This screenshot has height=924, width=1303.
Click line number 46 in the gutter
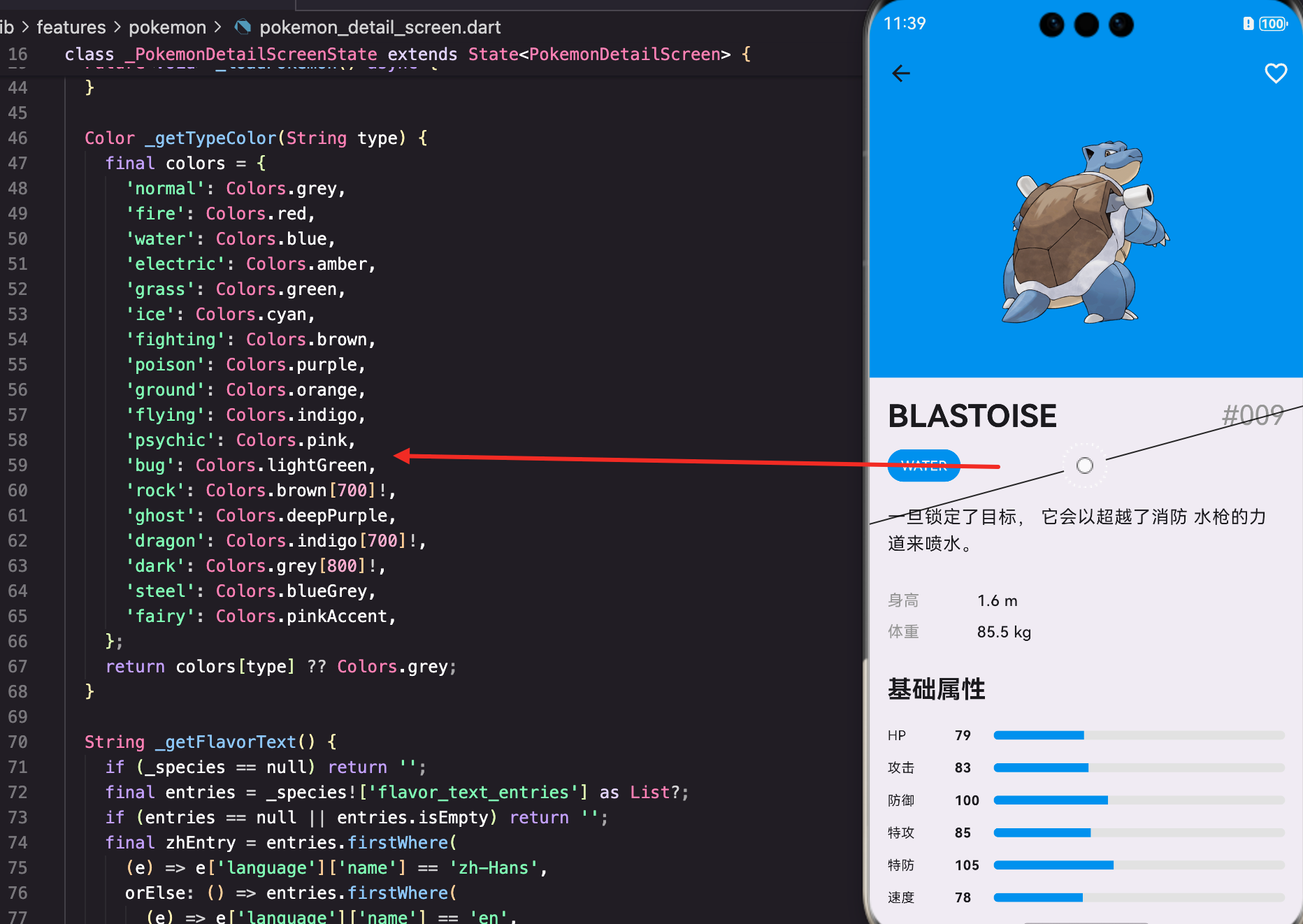(18, 138)
